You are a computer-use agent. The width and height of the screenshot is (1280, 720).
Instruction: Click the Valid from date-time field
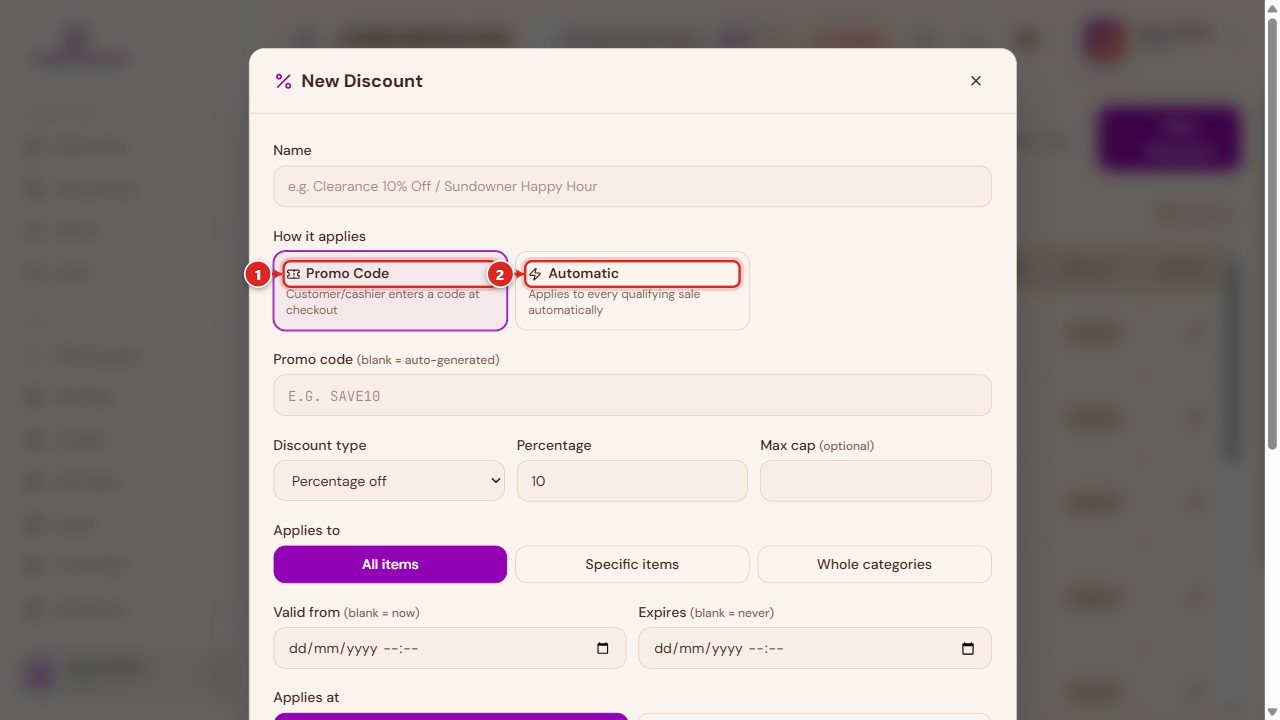pos(450,648)
